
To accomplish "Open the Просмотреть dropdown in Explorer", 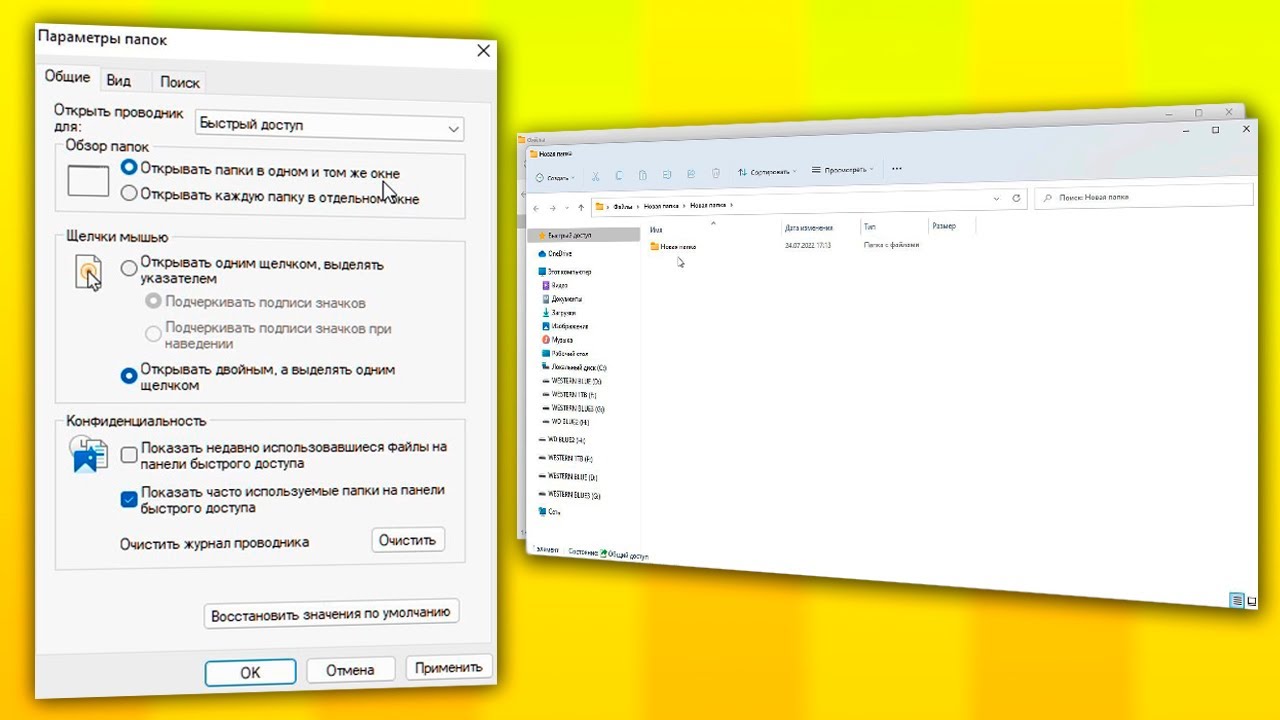I will [843, 170].
